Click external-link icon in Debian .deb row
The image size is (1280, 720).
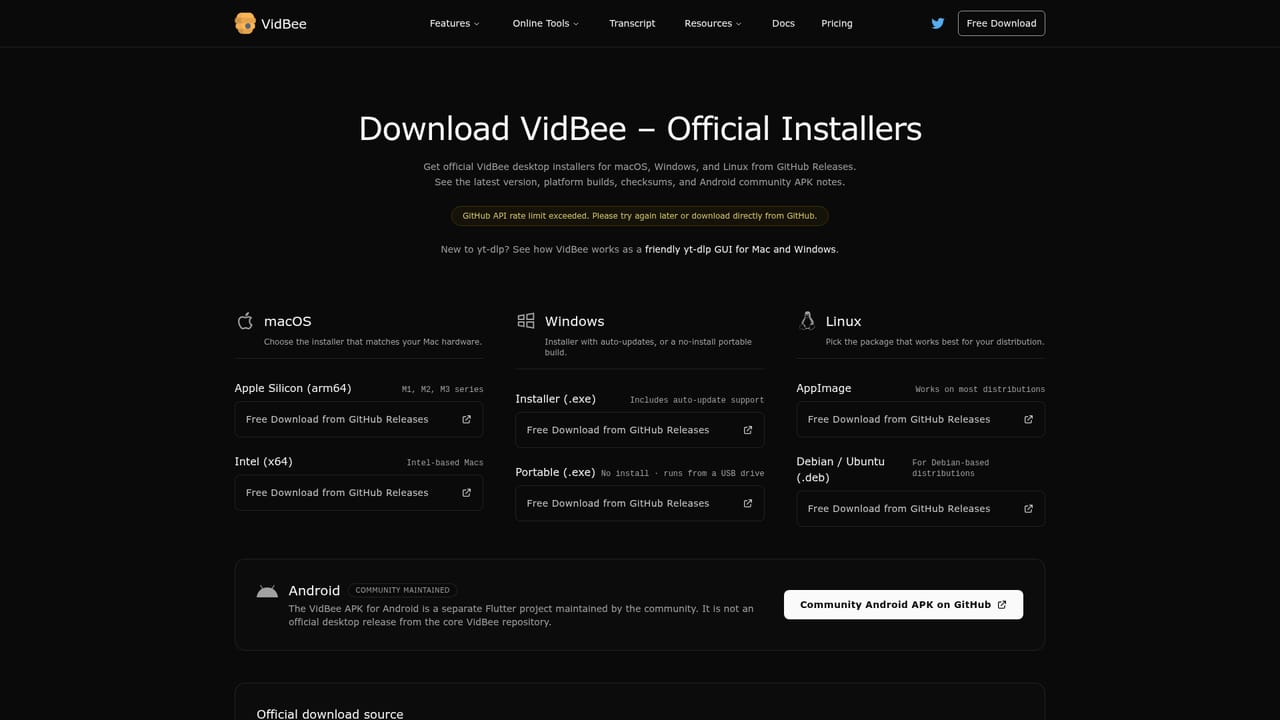[x=1028, y=509]
